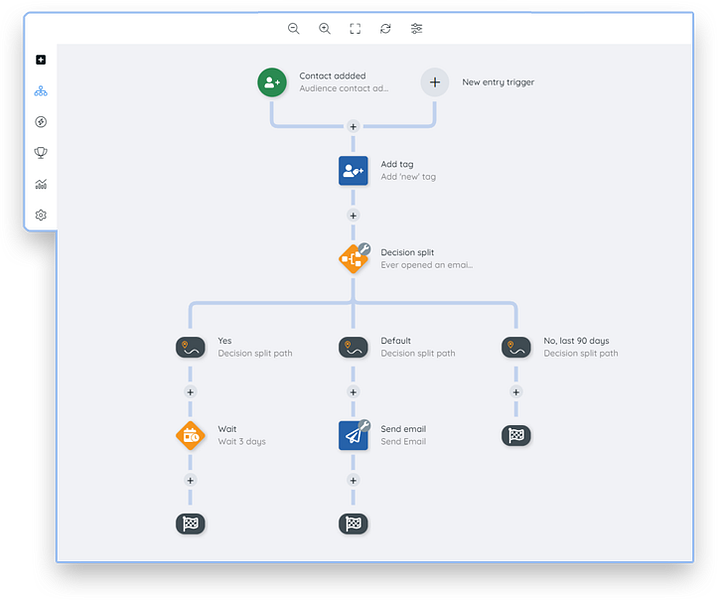Click the 'Ever opened an emai...' description
Viewport: 718px width, 600px height.
(427, 265)
